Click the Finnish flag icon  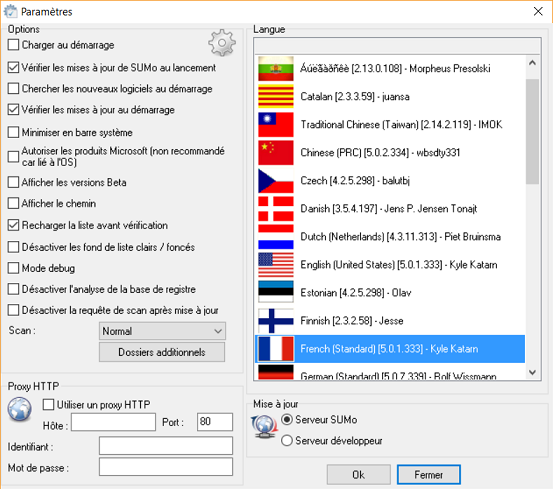coord(275,321)
